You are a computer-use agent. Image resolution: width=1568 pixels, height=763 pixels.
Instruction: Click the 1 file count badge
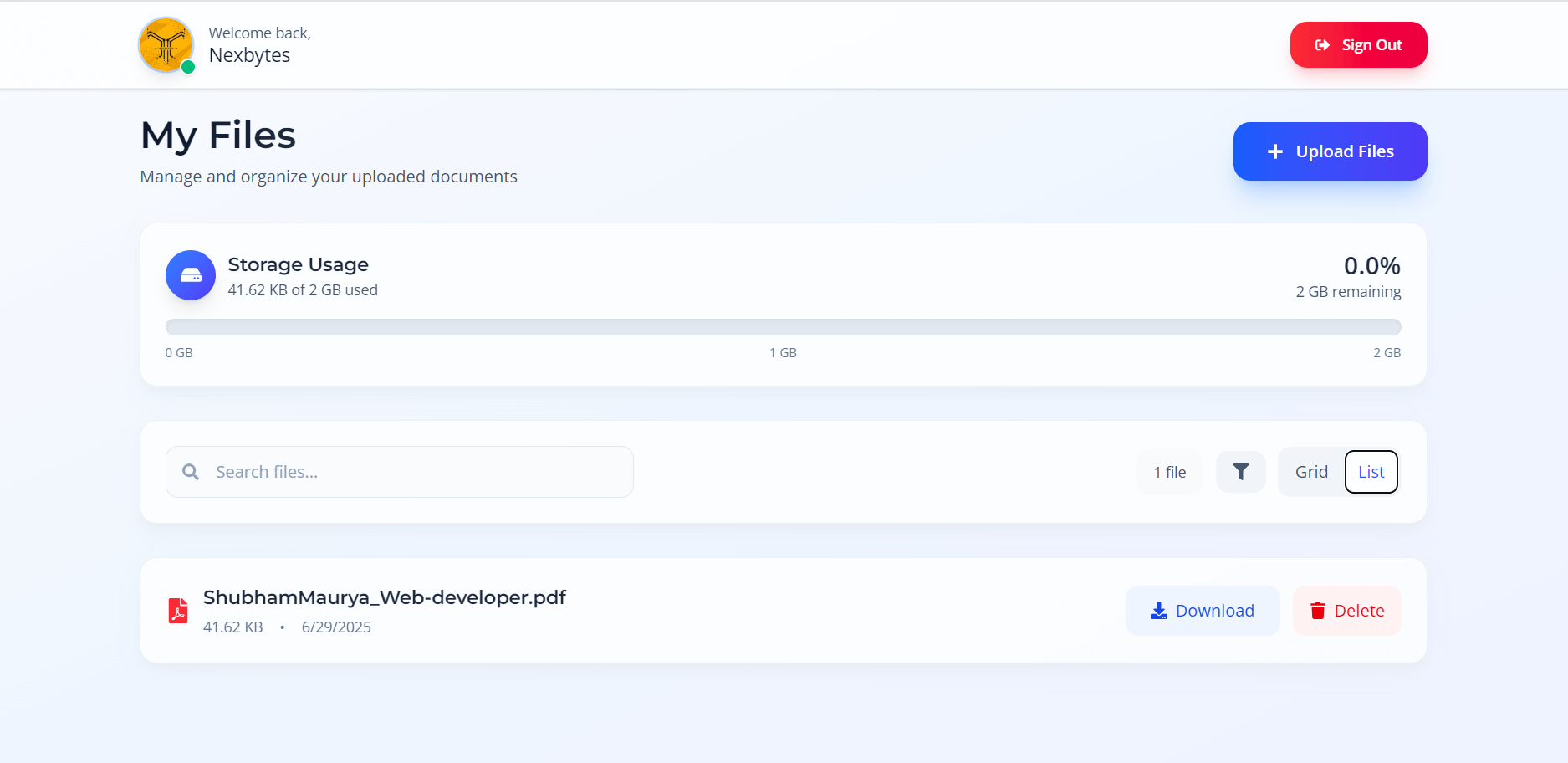click(x=1169, y=472)
